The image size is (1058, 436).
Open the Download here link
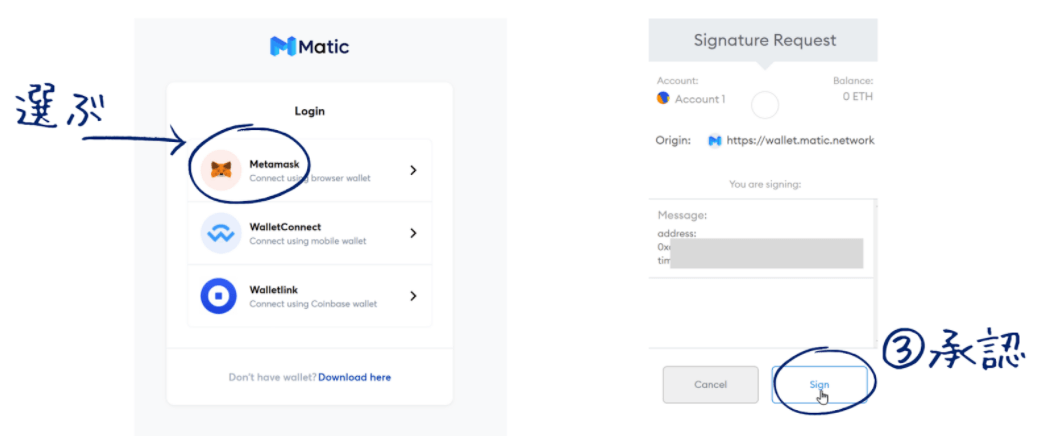pyautogui.click(x=354, y=377)
